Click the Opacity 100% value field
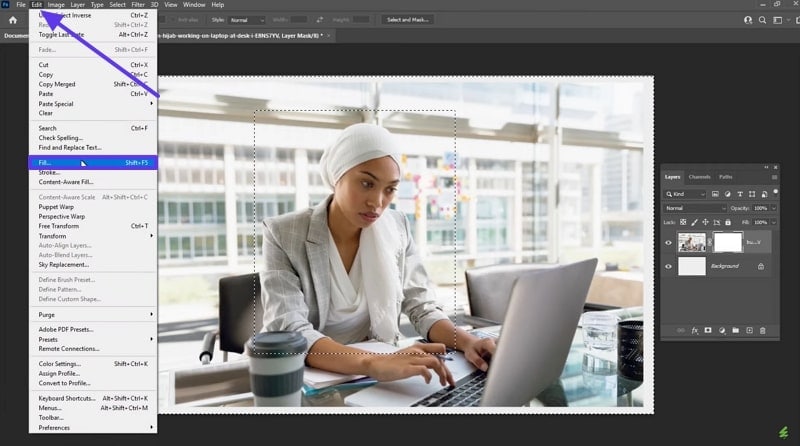This screenshot has height=446, width=800. pos(760,208)
